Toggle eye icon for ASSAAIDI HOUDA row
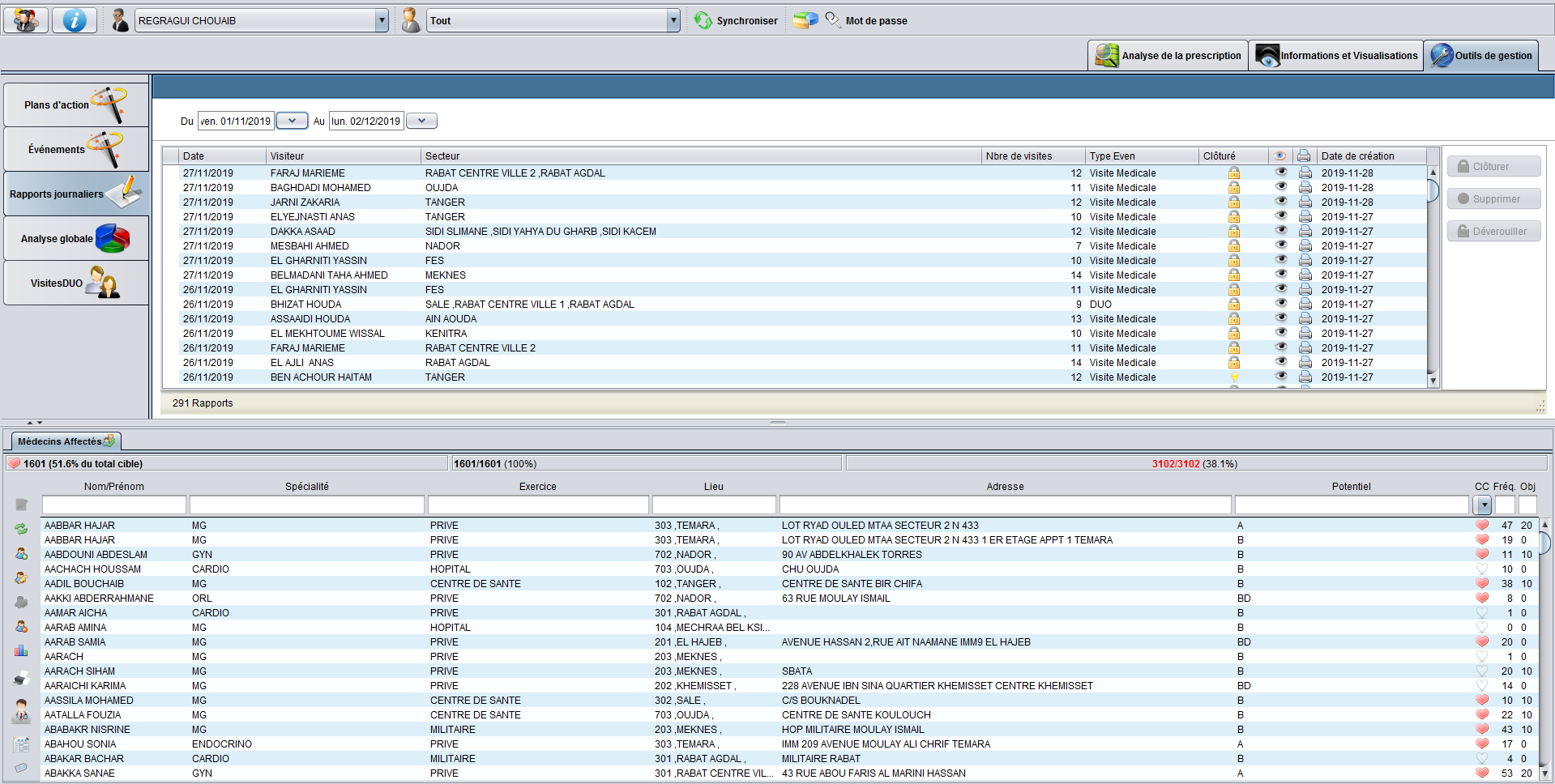The width and height of the screenshot is (1555, 784). pos(1280,317)
